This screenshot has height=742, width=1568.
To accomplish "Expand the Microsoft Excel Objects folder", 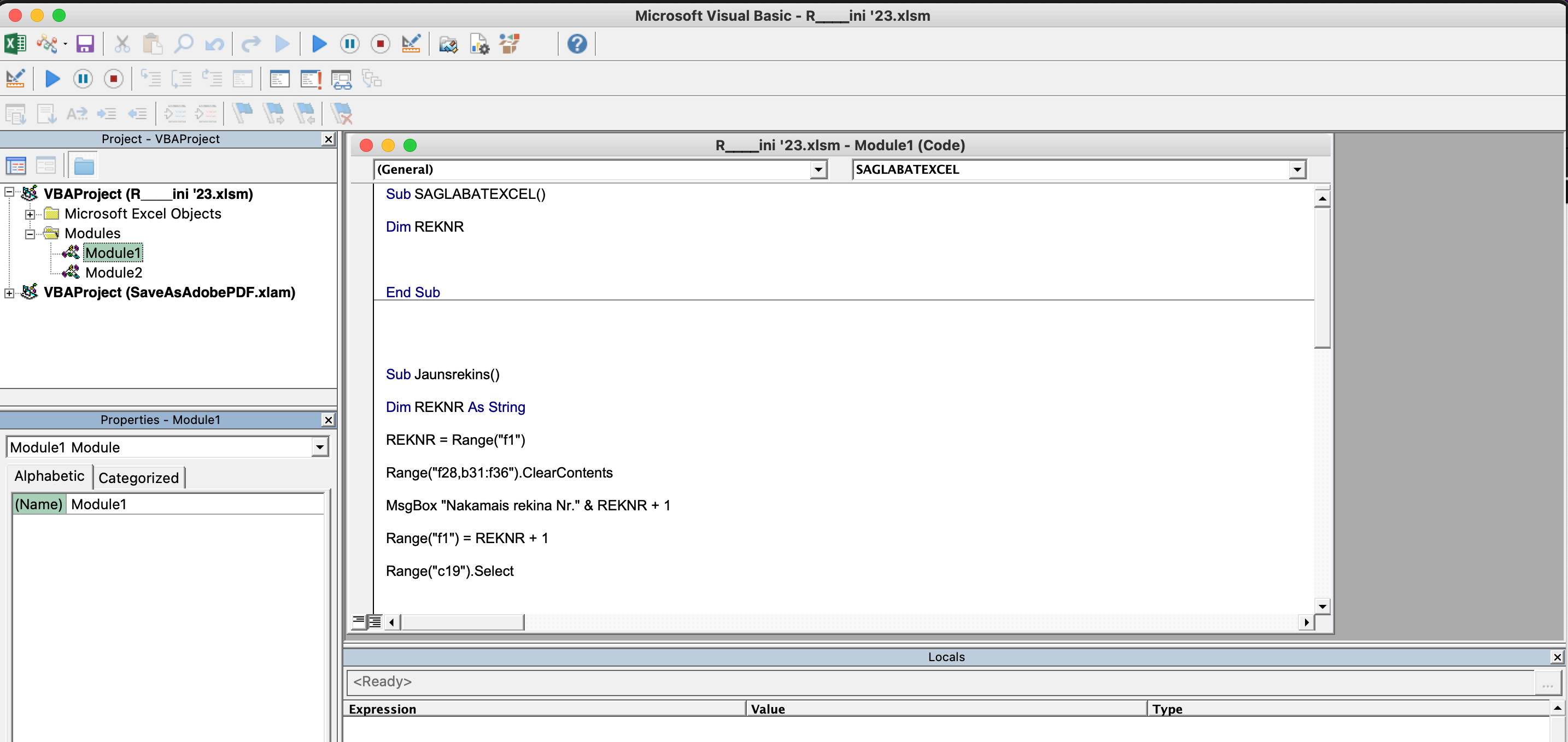I will tap(30, 214).
